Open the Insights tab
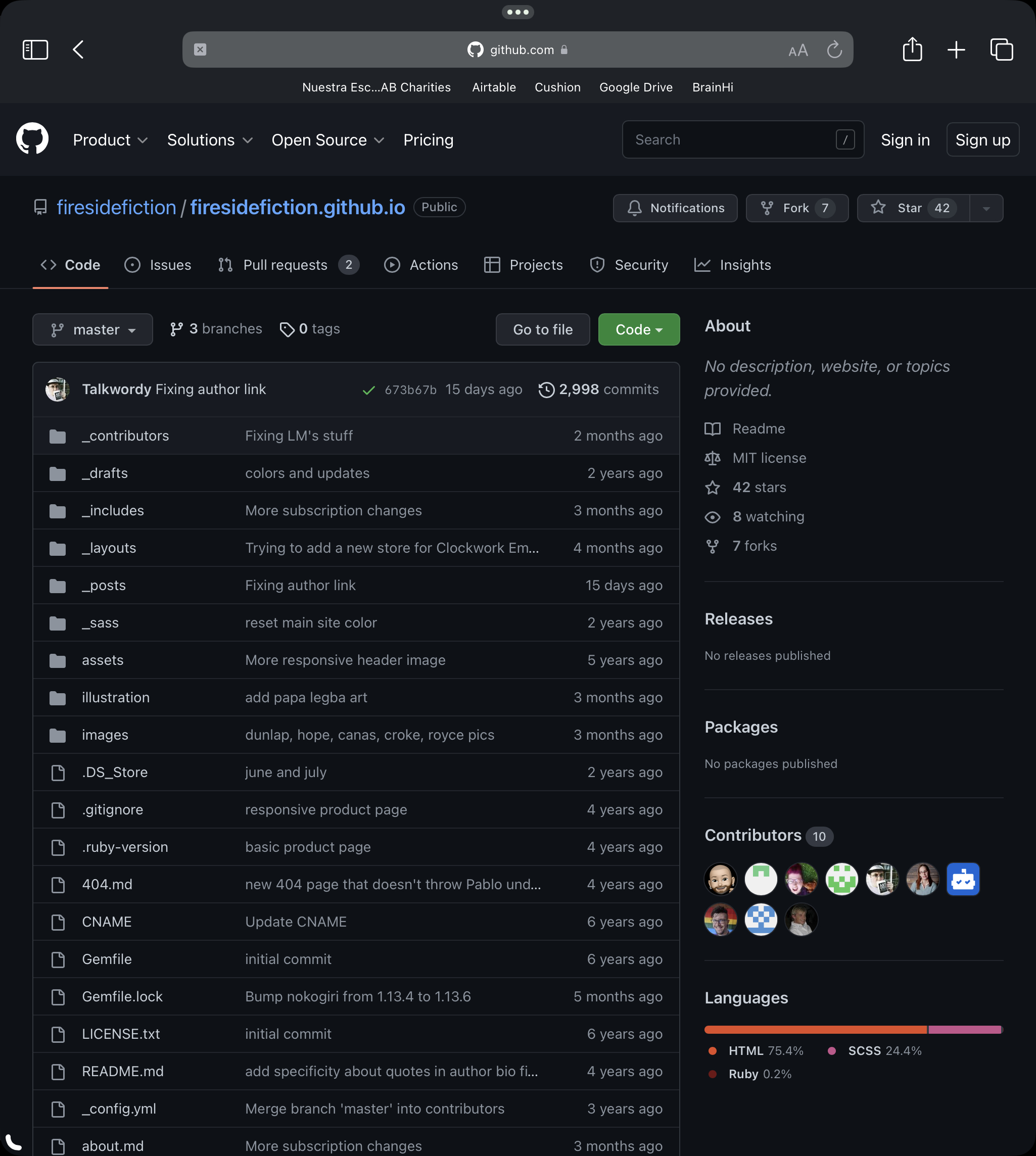The width and height of the screenshot is (1036, 1156). tap(733, 265)
